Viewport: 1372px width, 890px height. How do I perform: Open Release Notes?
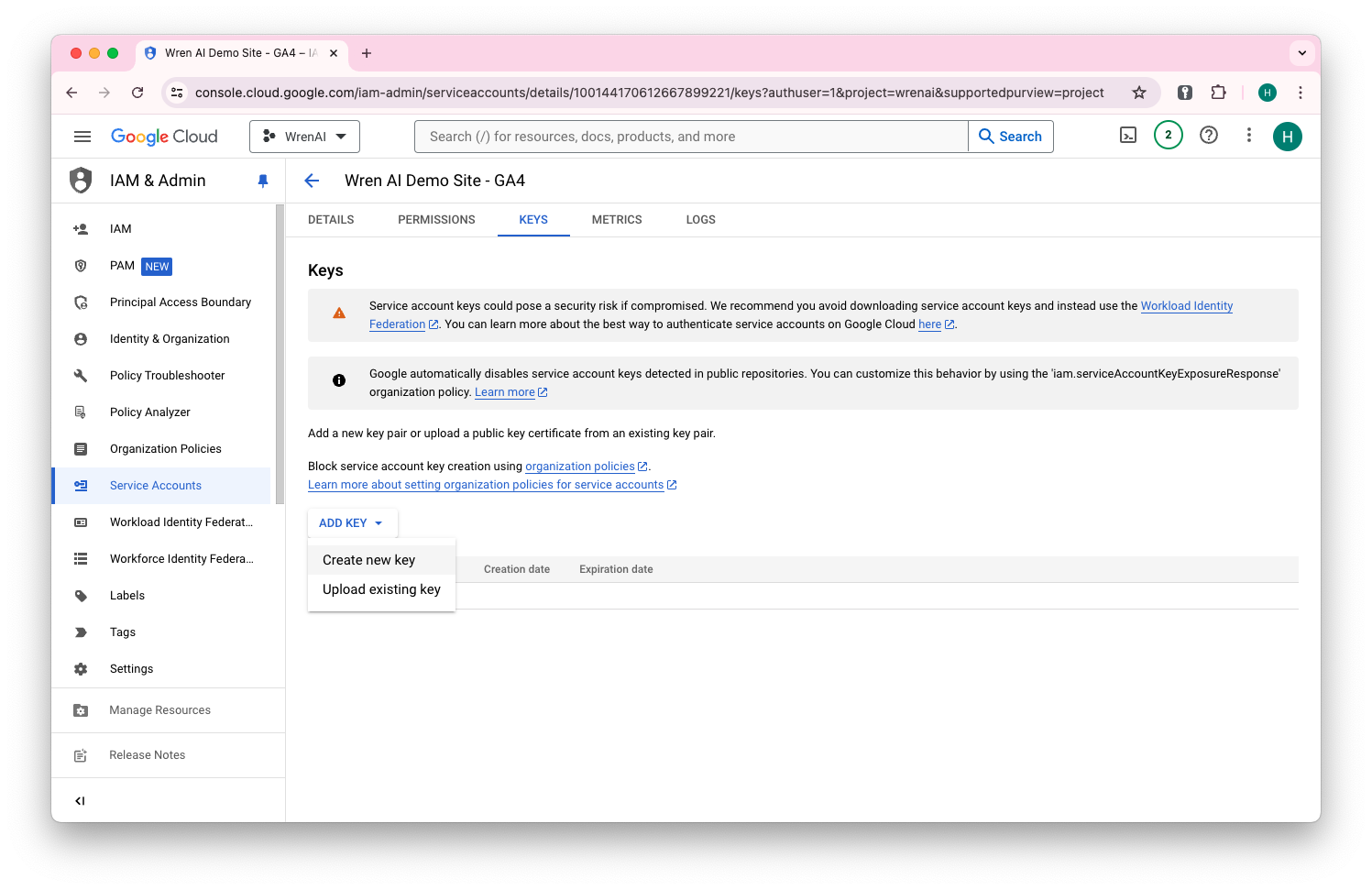coord(168,755)
